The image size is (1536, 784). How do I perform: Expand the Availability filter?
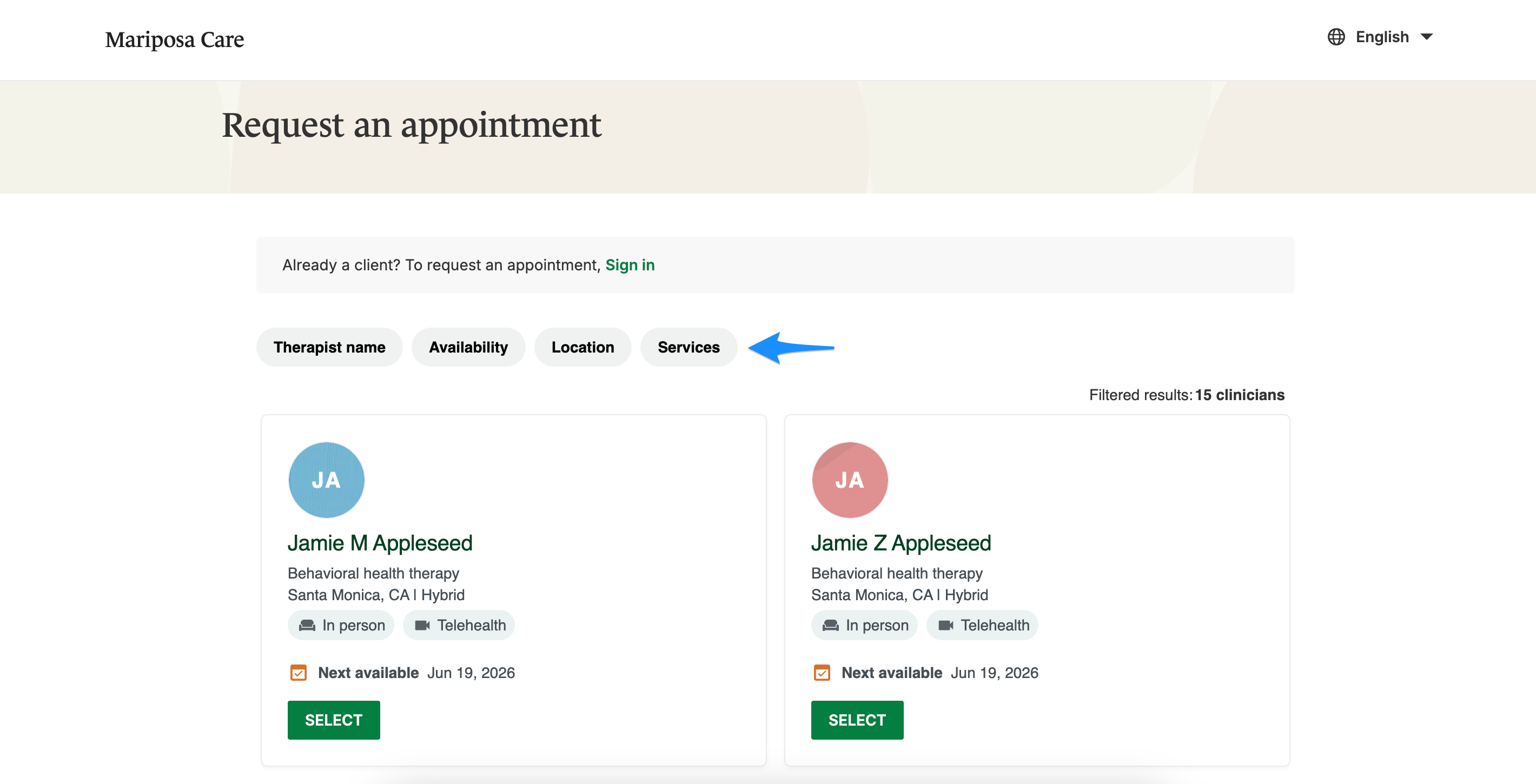[468, 347]
